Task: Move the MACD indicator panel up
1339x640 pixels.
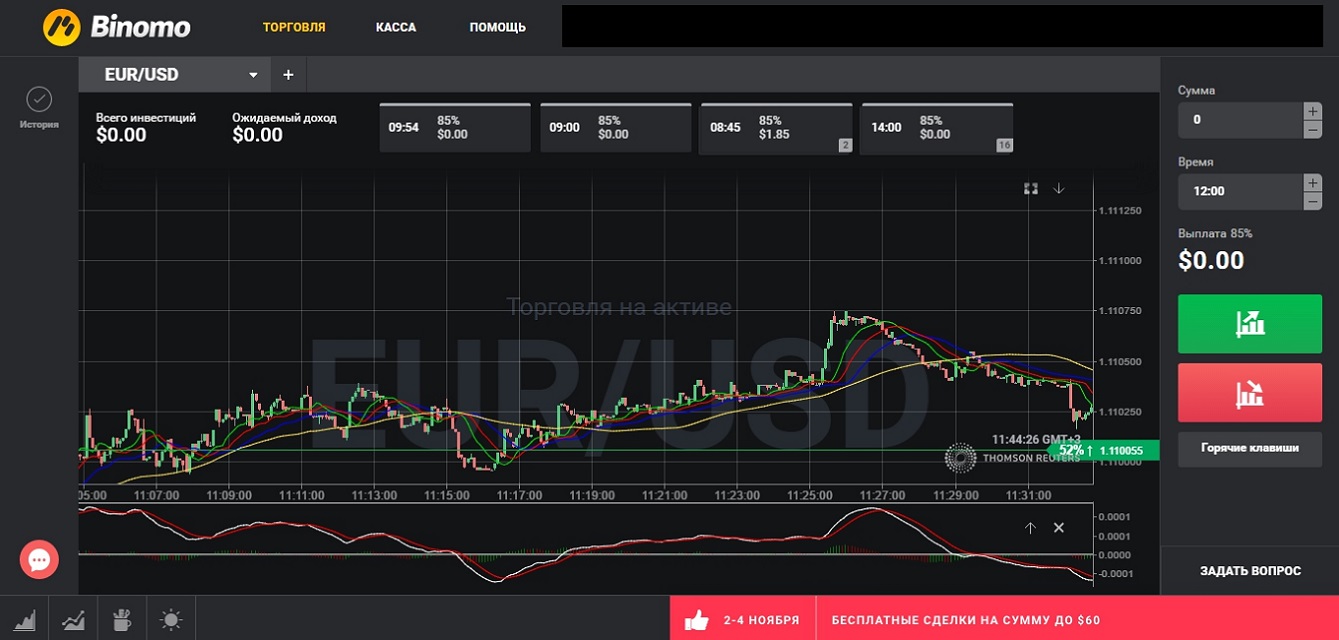Action: pyautogui.click(x=1030, y=528)
